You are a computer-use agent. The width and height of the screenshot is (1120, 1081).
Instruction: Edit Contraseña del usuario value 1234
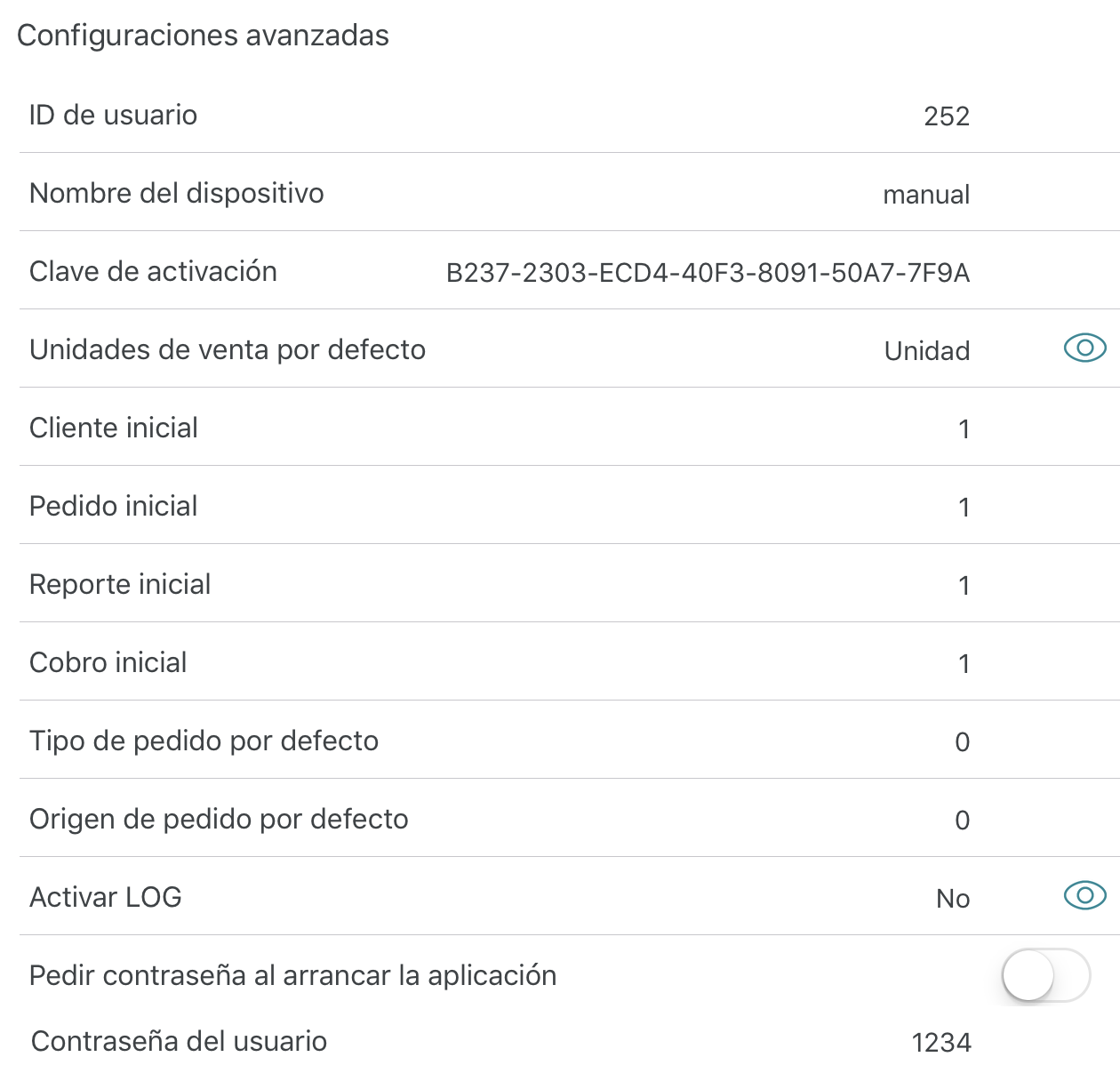pyautogui.click(x=941, y=1043)
